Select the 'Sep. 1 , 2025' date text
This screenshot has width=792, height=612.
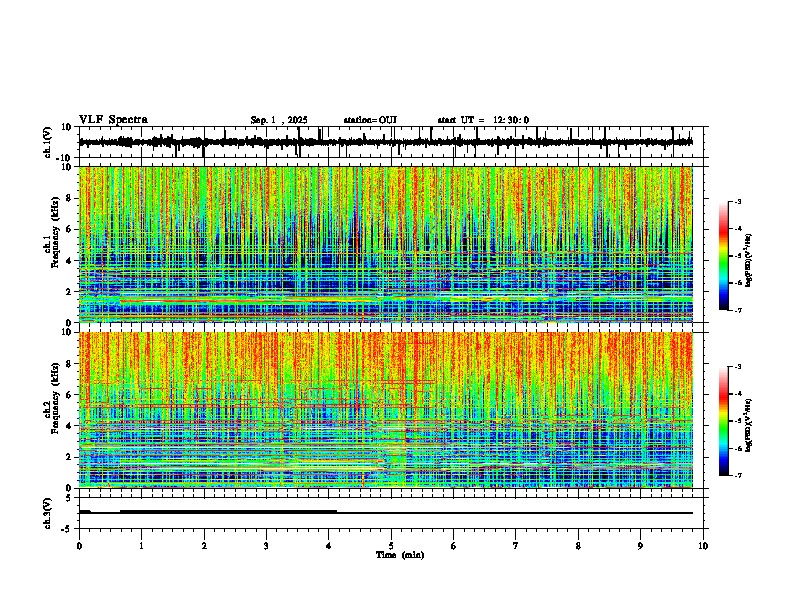[x=279, y=120]
